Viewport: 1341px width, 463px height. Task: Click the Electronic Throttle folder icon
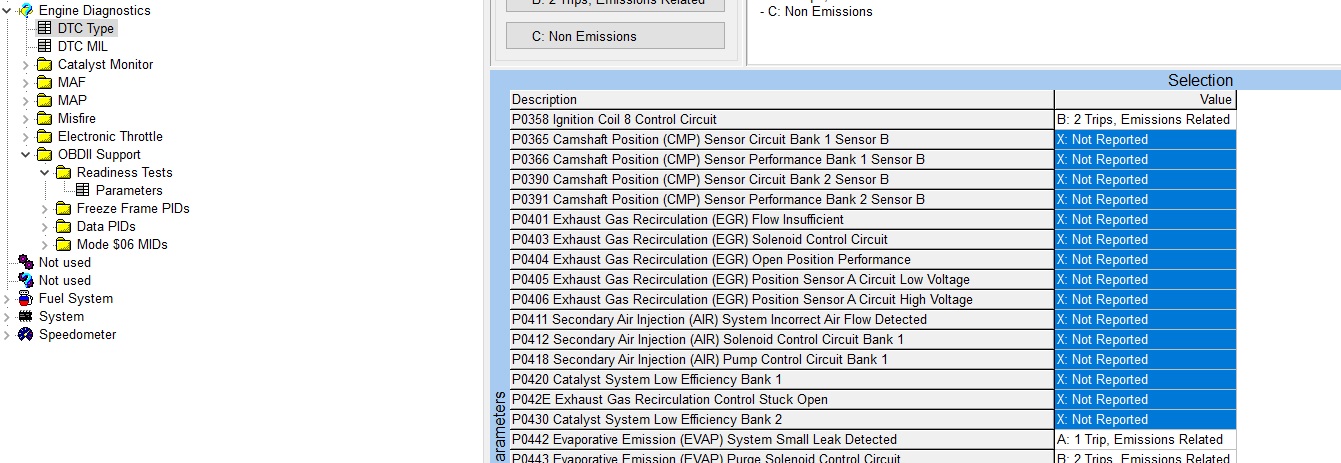pos(44,137)
